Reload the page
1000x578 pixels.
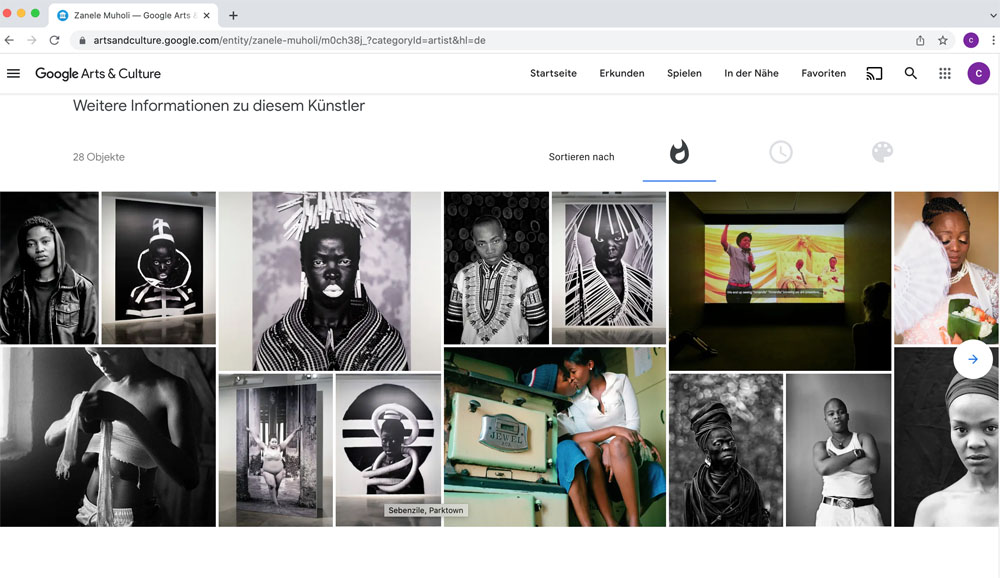(54, 40)
